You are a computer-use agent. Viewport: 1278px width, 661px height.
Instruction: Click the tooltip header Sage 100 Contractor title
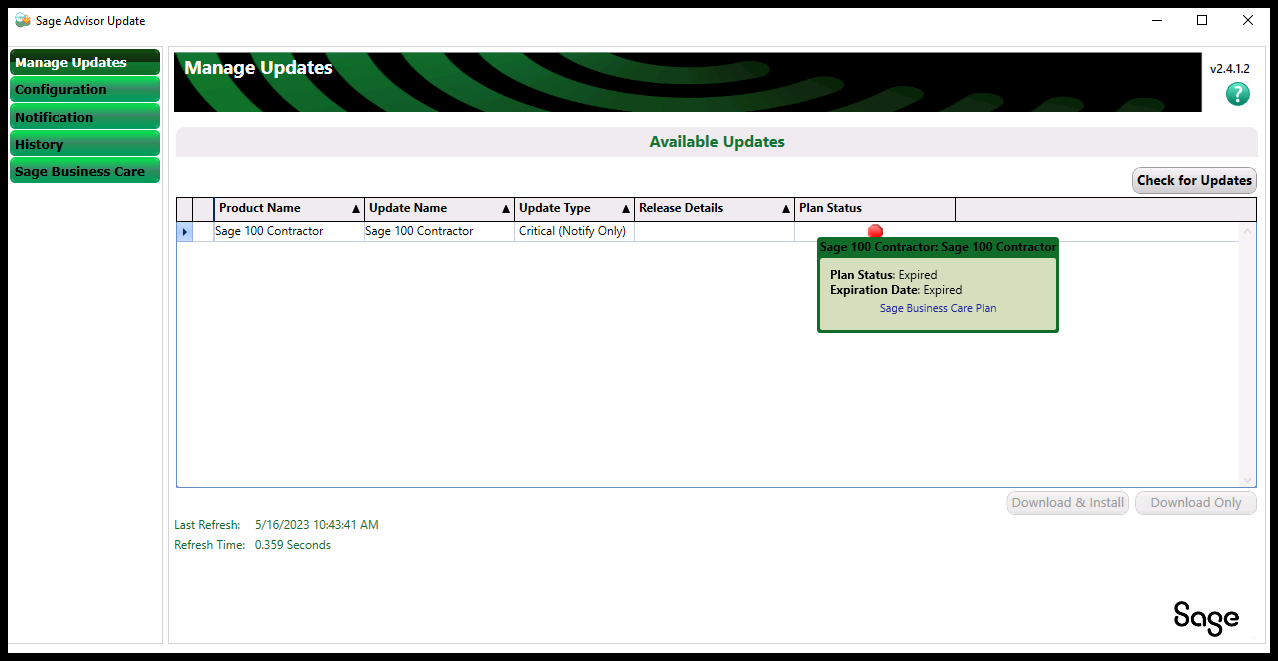click(938, 247)
